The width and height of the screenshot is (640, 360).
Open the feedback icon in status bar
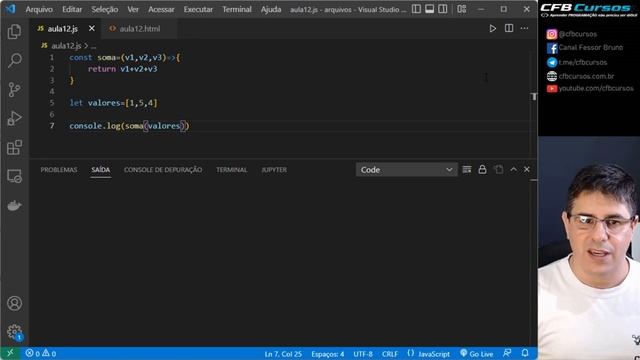(507, 353)
